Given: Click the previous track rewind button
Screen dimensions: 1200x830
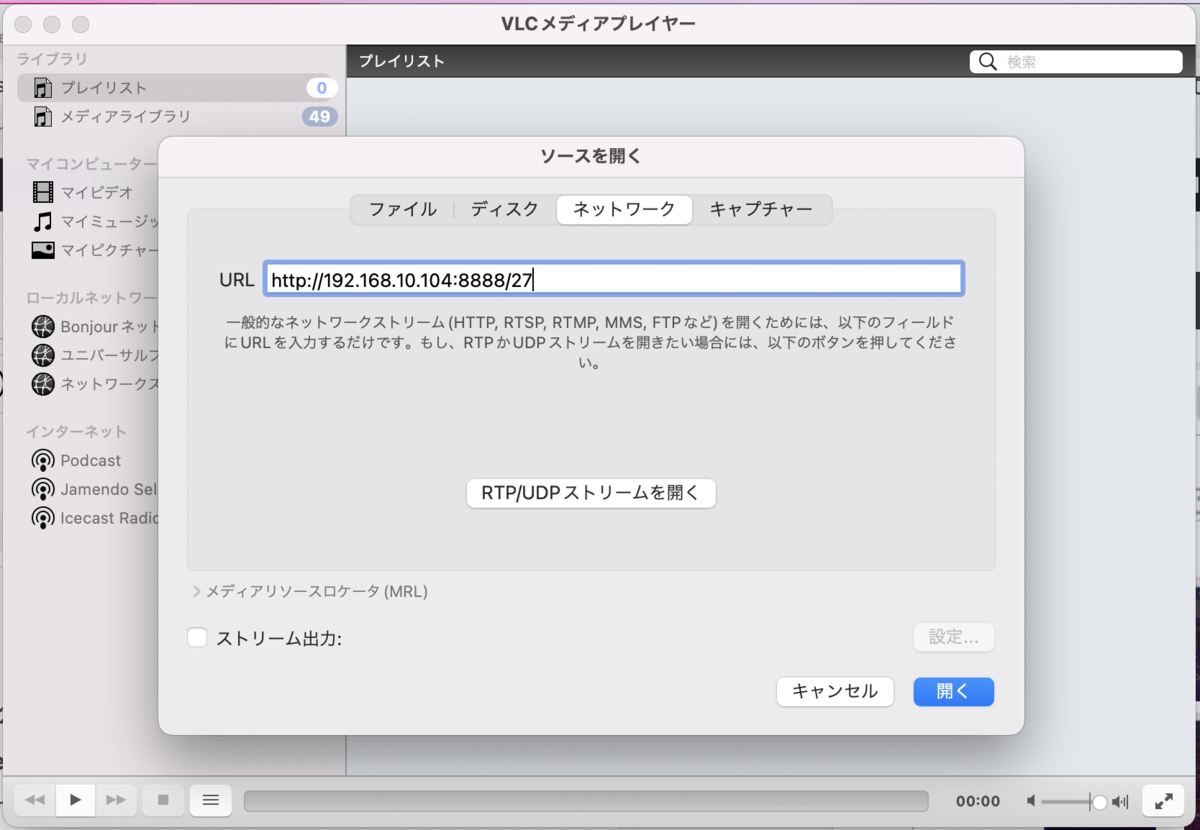Looking at the screenshot, I should [35, 800].
